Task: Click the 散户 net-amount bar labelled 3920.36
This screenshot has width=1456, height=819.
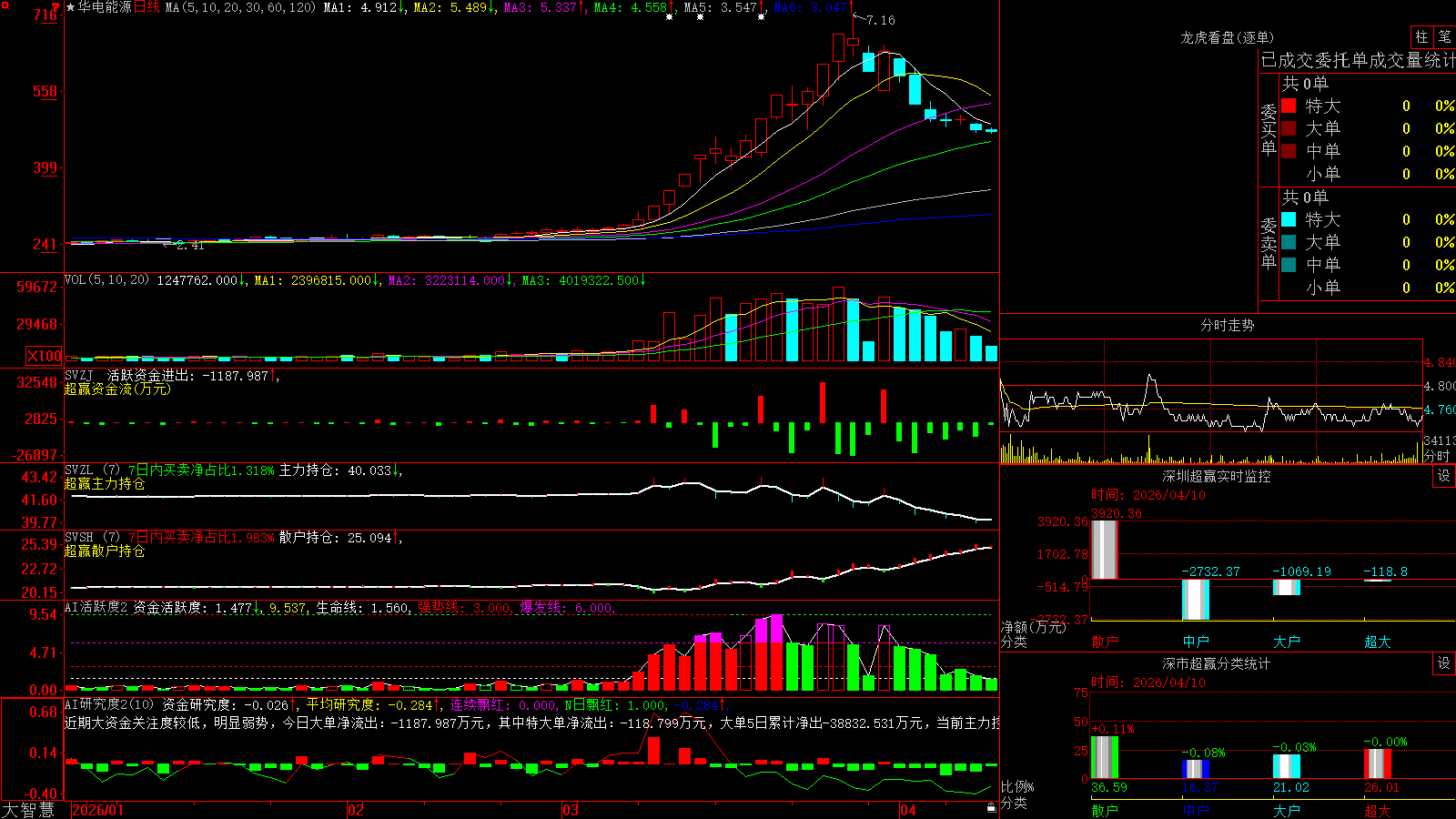Action: coord(1104,550)
